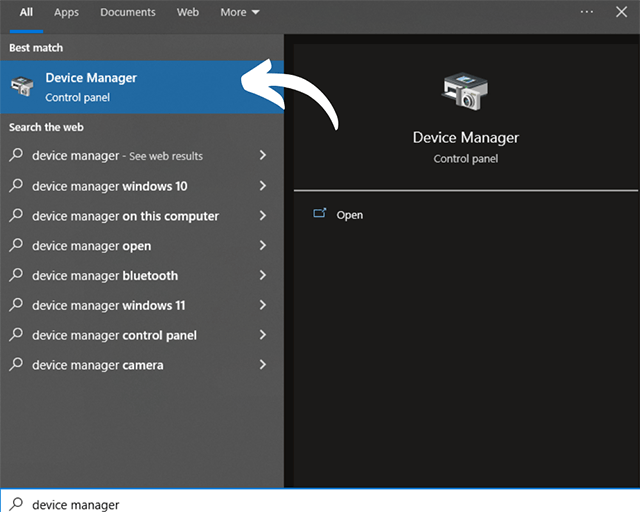The image size is (640, 512).
Task: Click the Open link in preview pane
Action: [349, 215]
